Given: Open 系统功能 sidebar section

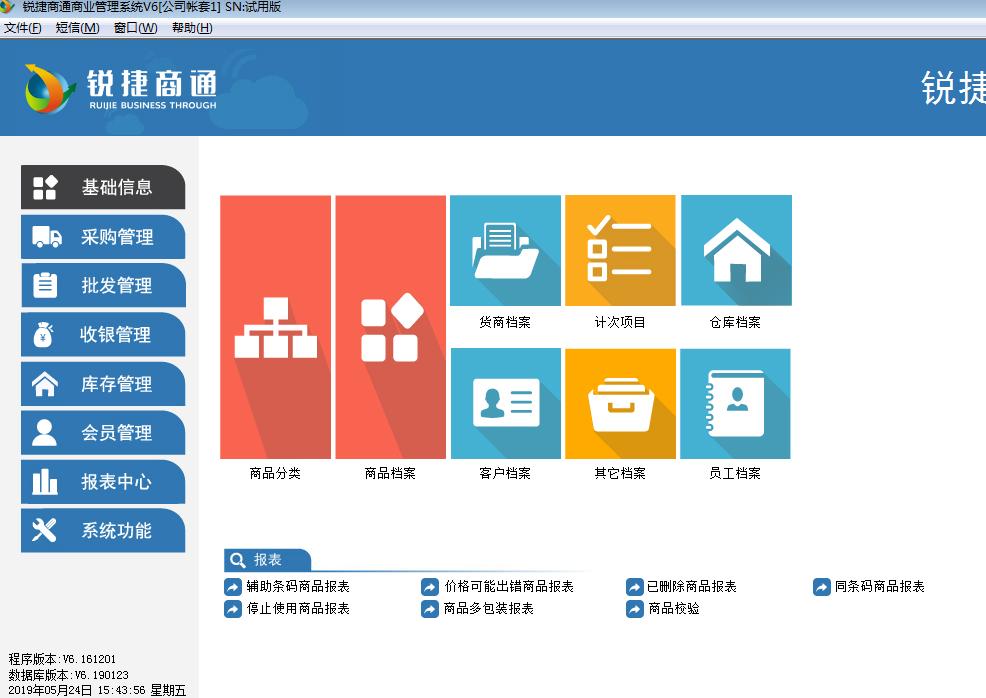Looking at the screenshot, I should [x=103, y=531].
